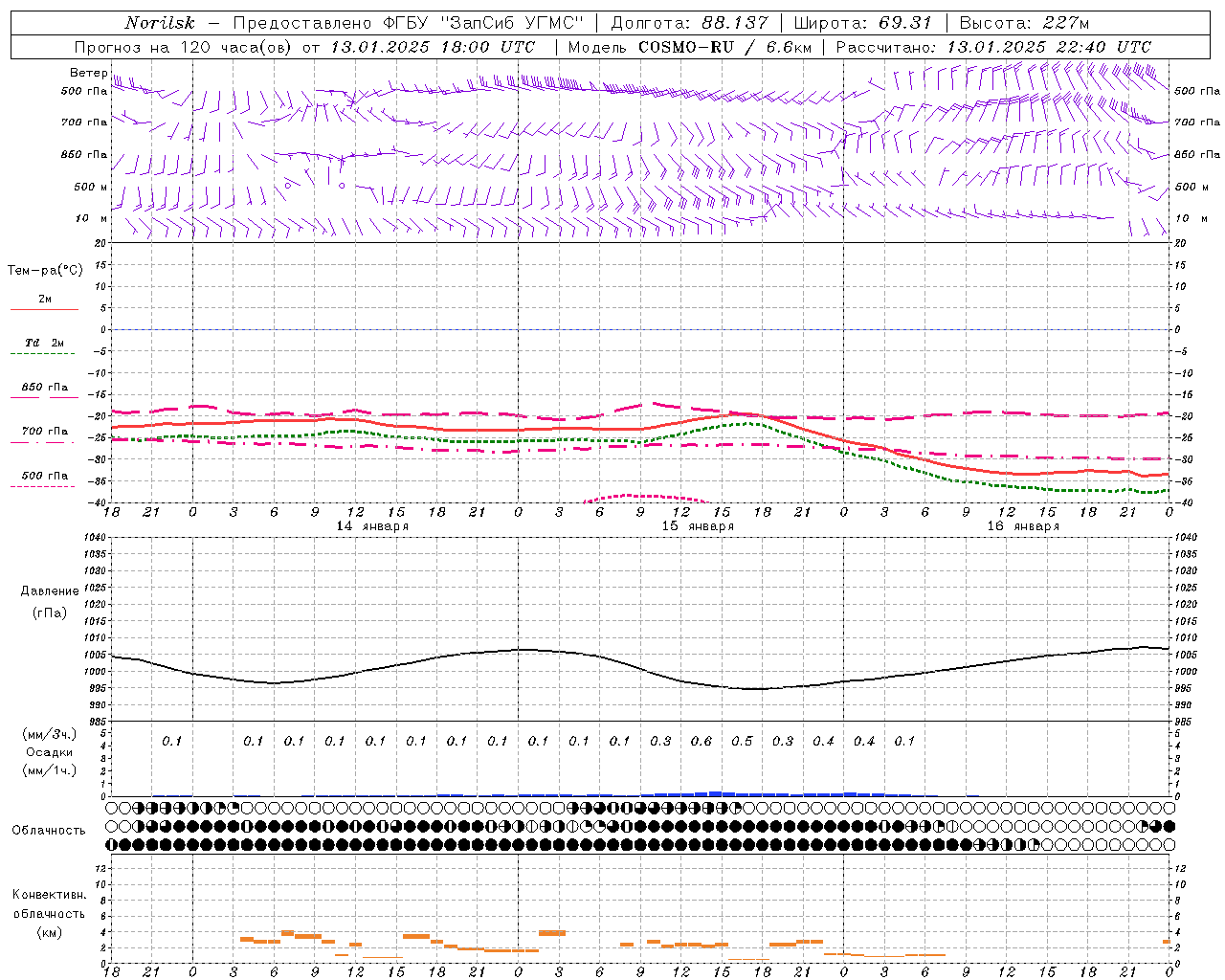1225x980 pixels.
Task: Click the Облачность cloudiness label
Action: (x=49, y=831)
